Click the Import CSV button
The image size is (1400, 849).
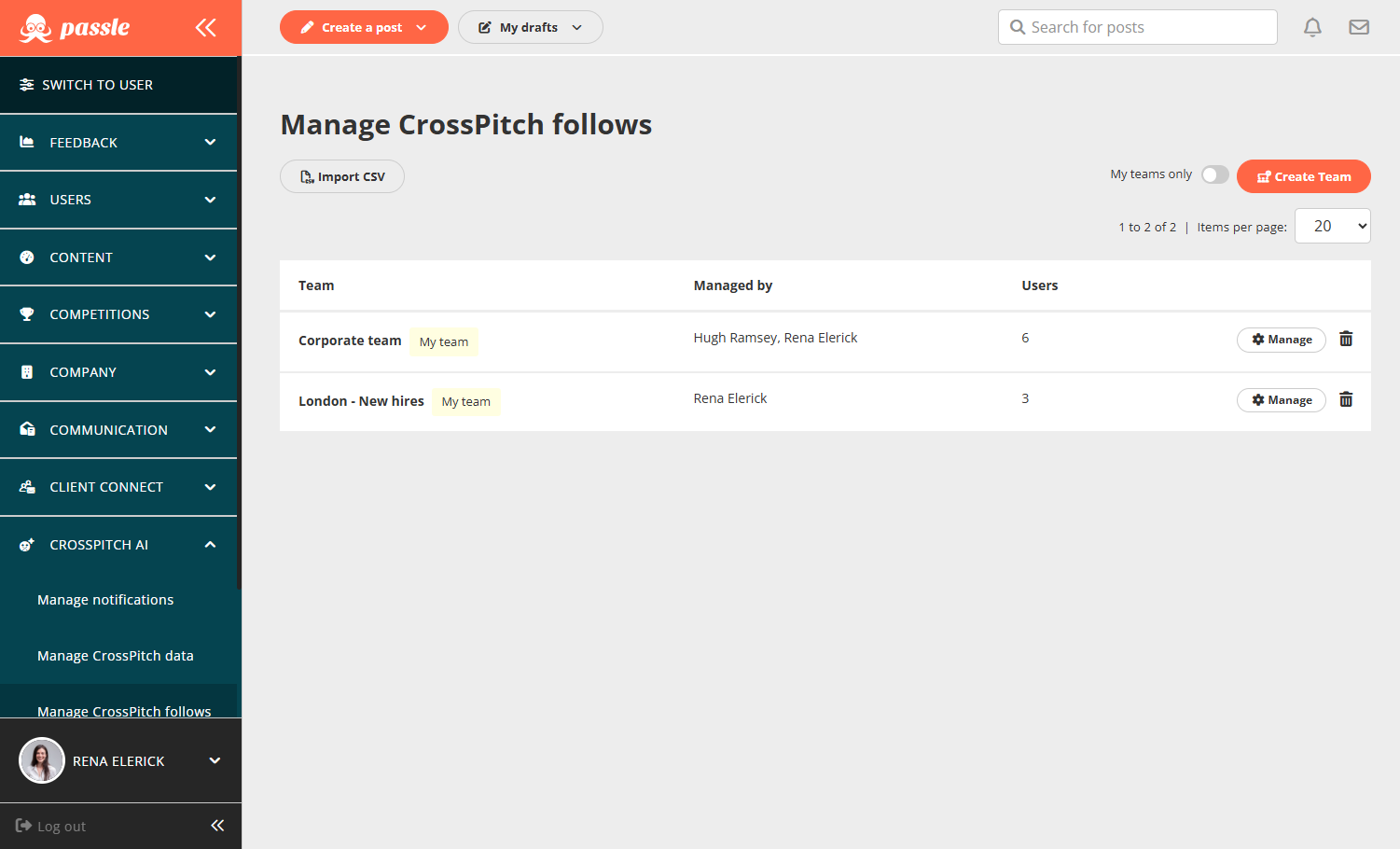coord(342,176)
